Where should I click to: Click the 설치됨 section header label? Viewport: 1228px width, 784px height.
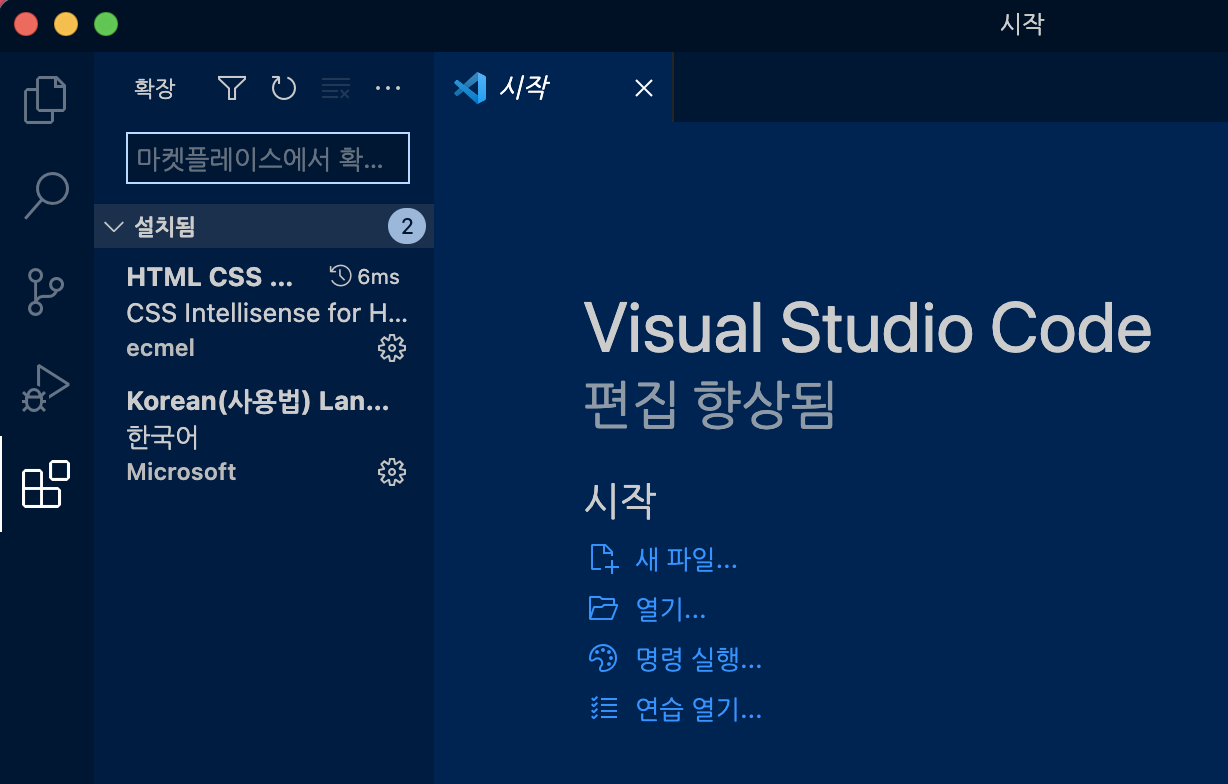[165, 227]
